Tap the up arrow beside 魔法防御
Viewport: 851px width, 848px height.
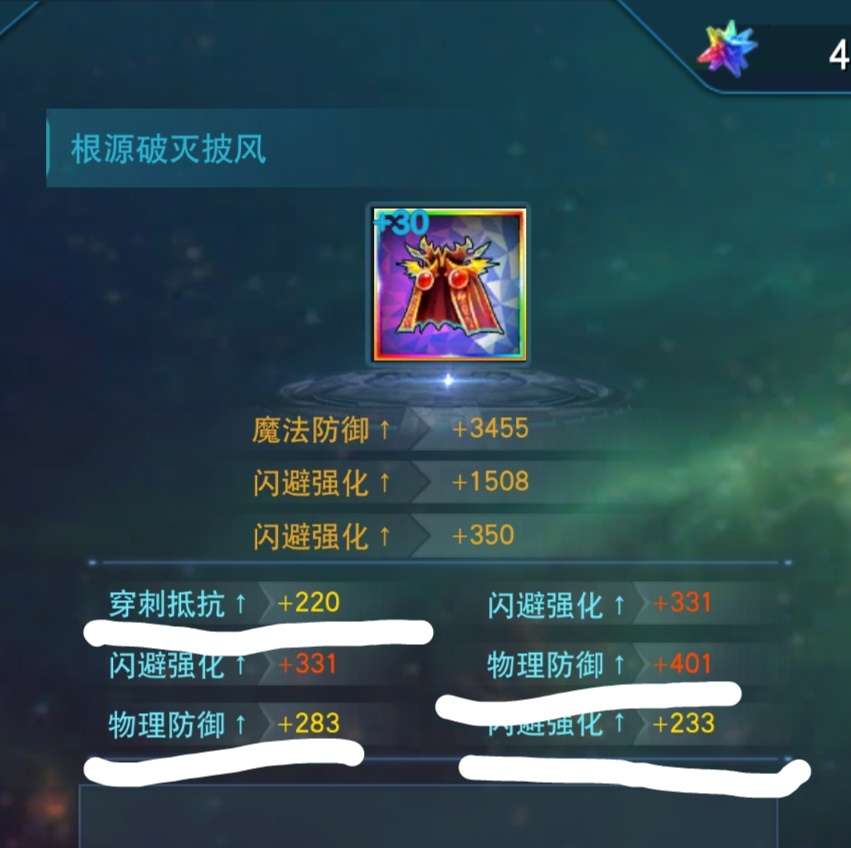coord(384,429)
